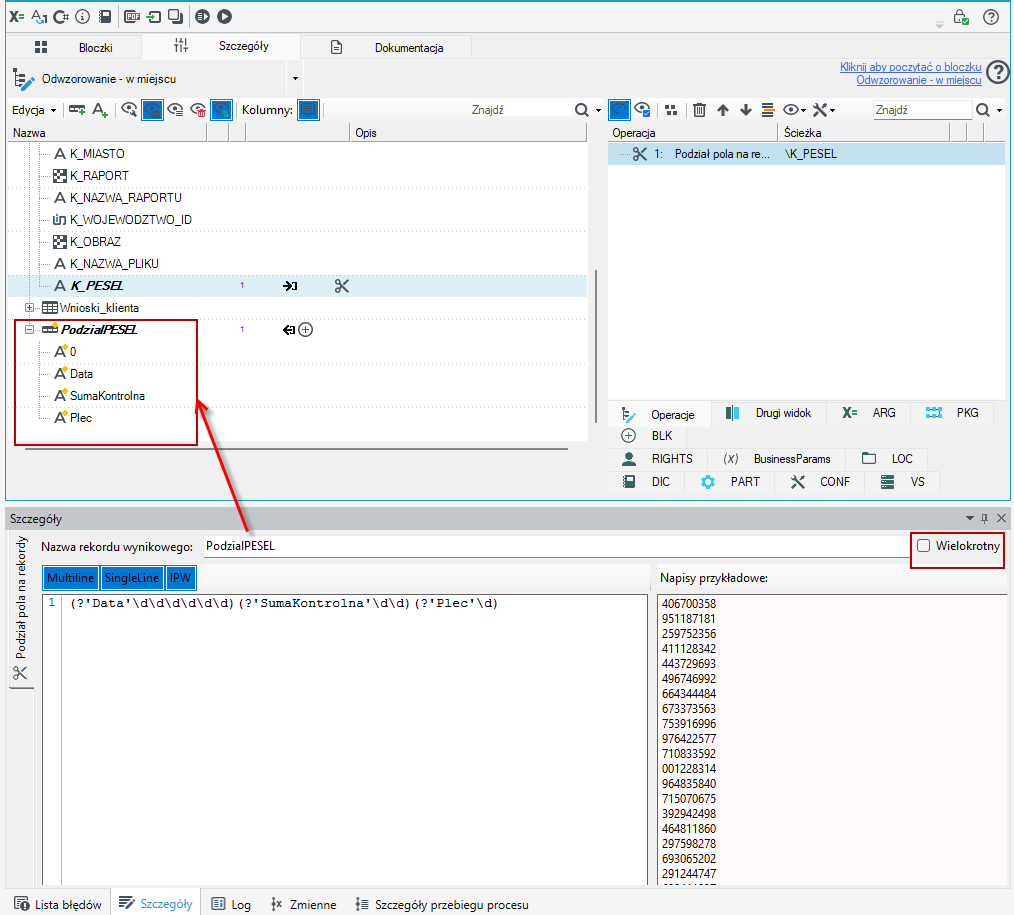Open the eye view dropdown in operations toolbar

(x=794, y=110)
